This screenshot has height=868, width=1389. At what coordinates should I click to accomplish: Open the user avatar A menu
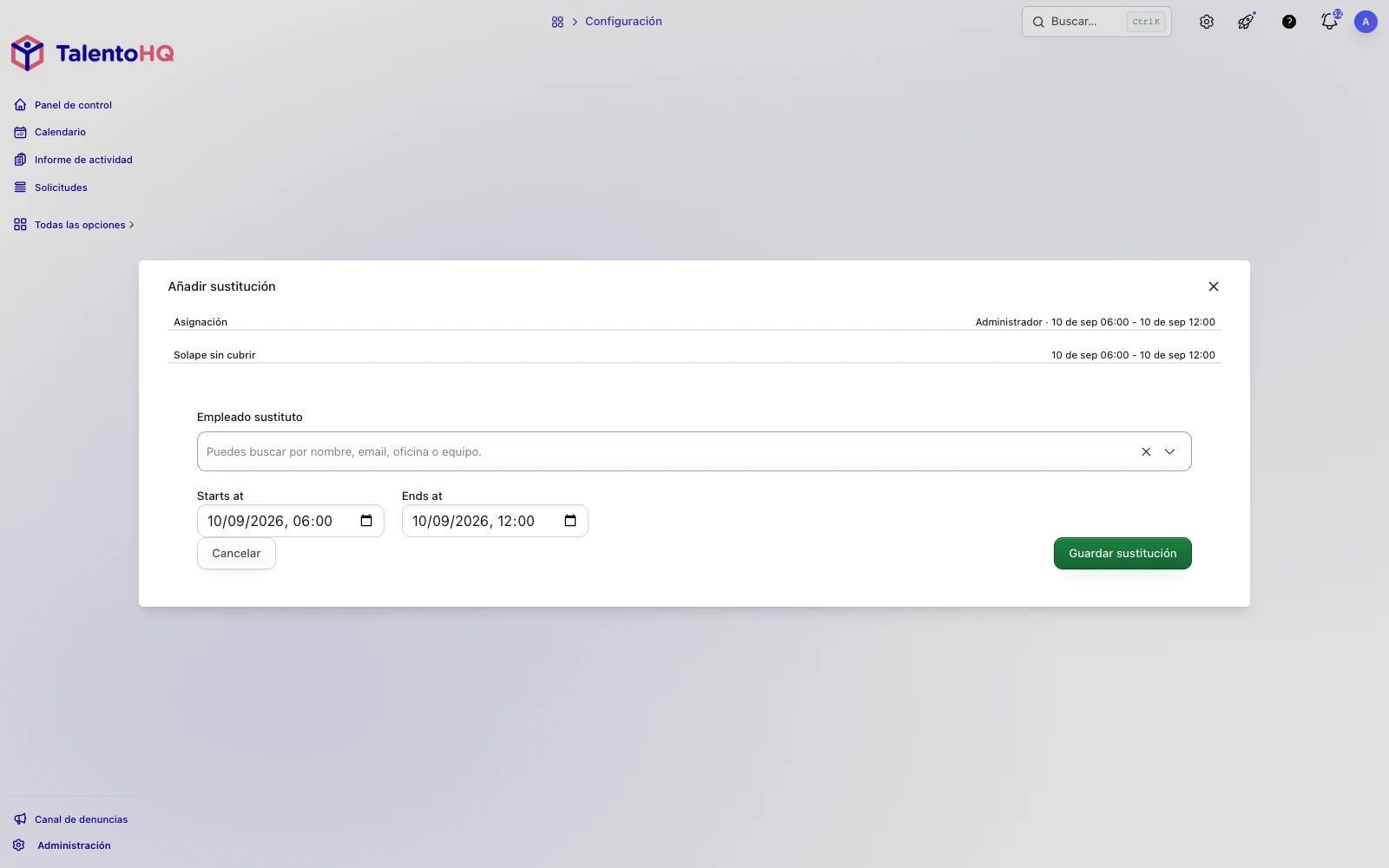click(1366, 22)
